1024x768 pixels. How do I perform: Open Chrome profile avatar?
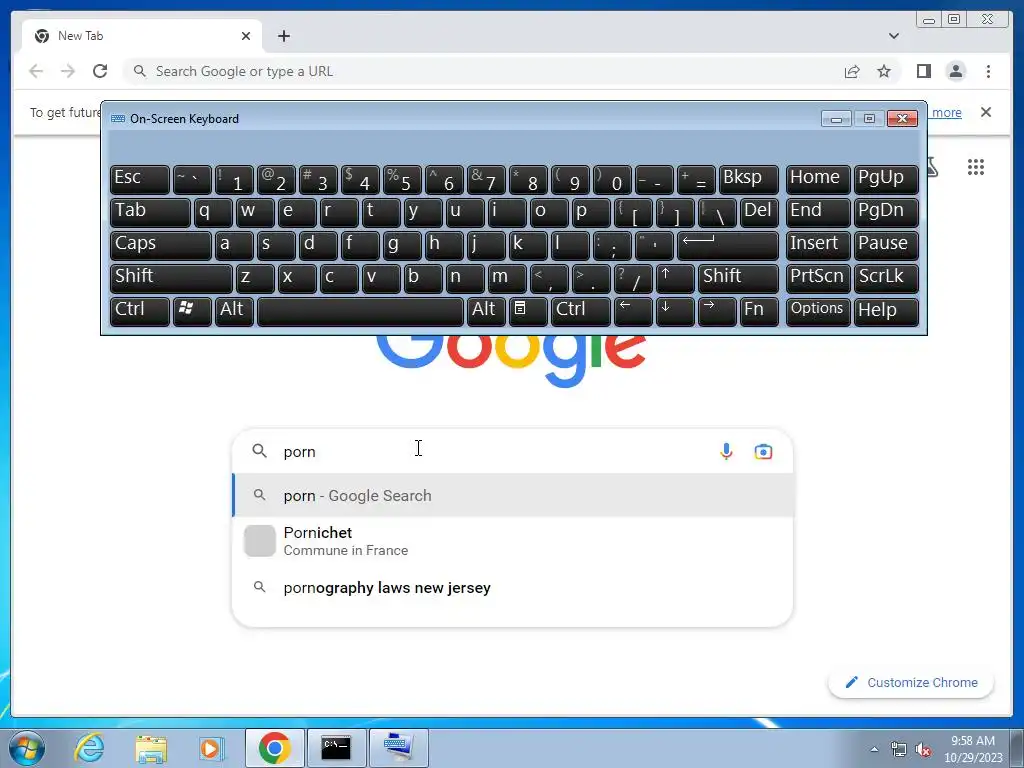(955, 71)
